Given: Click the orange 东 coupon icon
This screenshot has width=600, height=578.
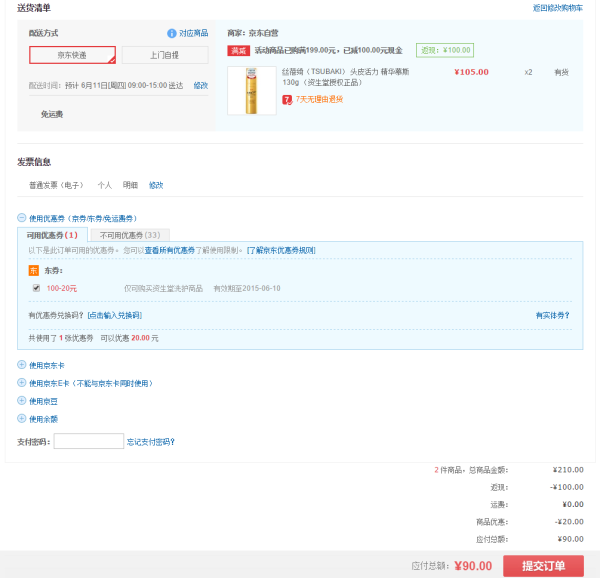Looking at the screenshot, I should click(34, 270).
